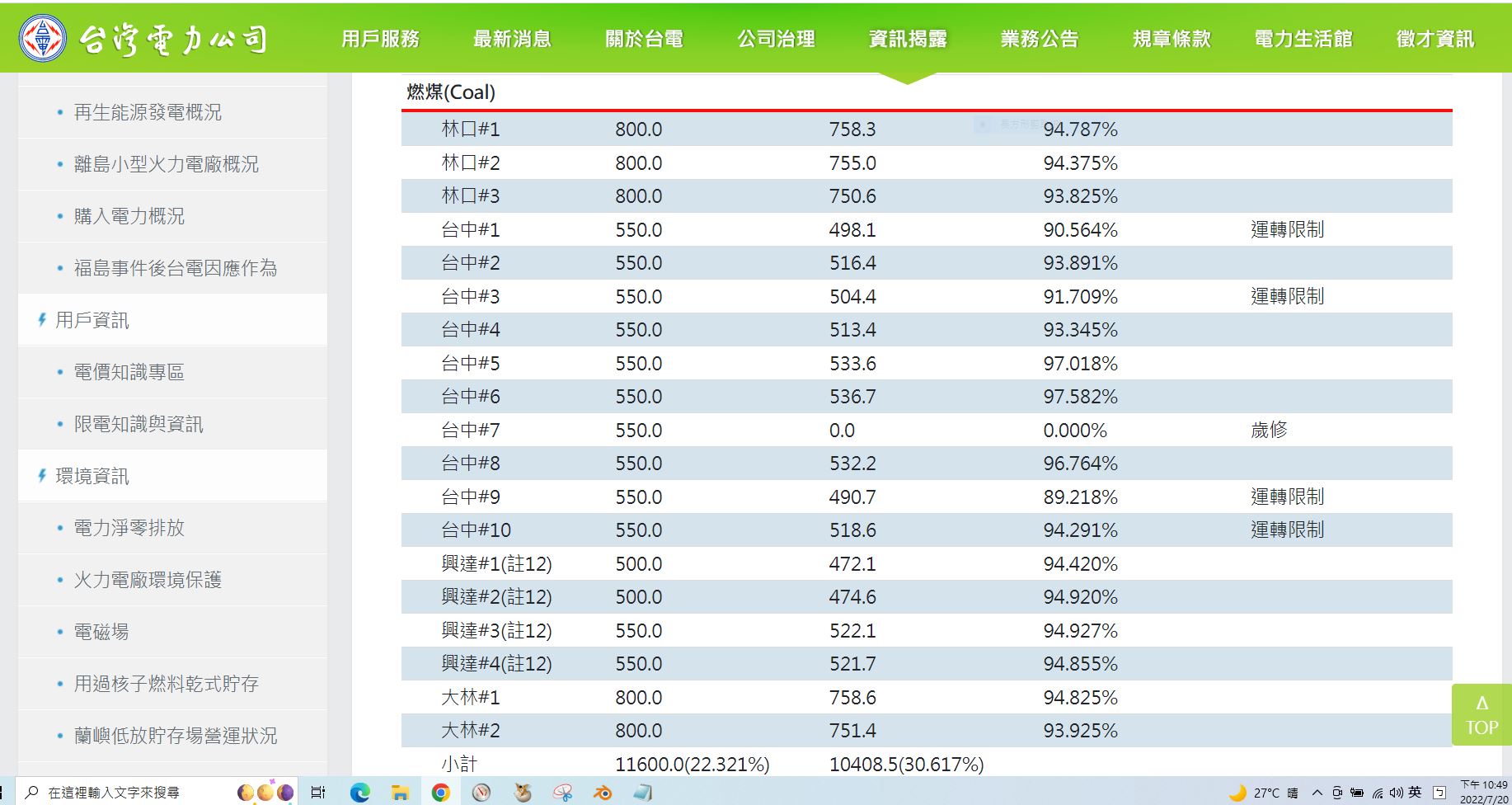Click the 燃煤(Coal) section heading
The width and height of the screenshot is (1512, 805).
tap(451, 92)
